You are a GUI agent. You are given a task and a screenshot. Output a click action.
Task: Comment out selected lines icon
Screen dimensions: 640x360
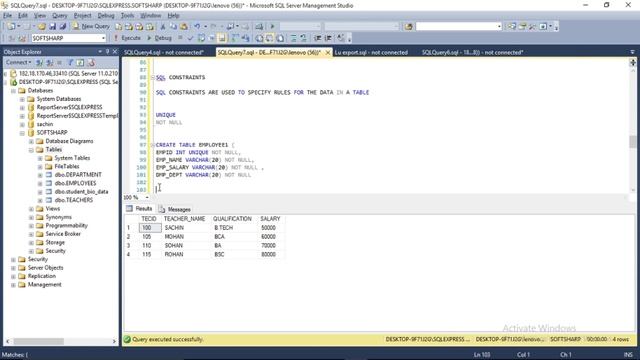tap(293, 38)
